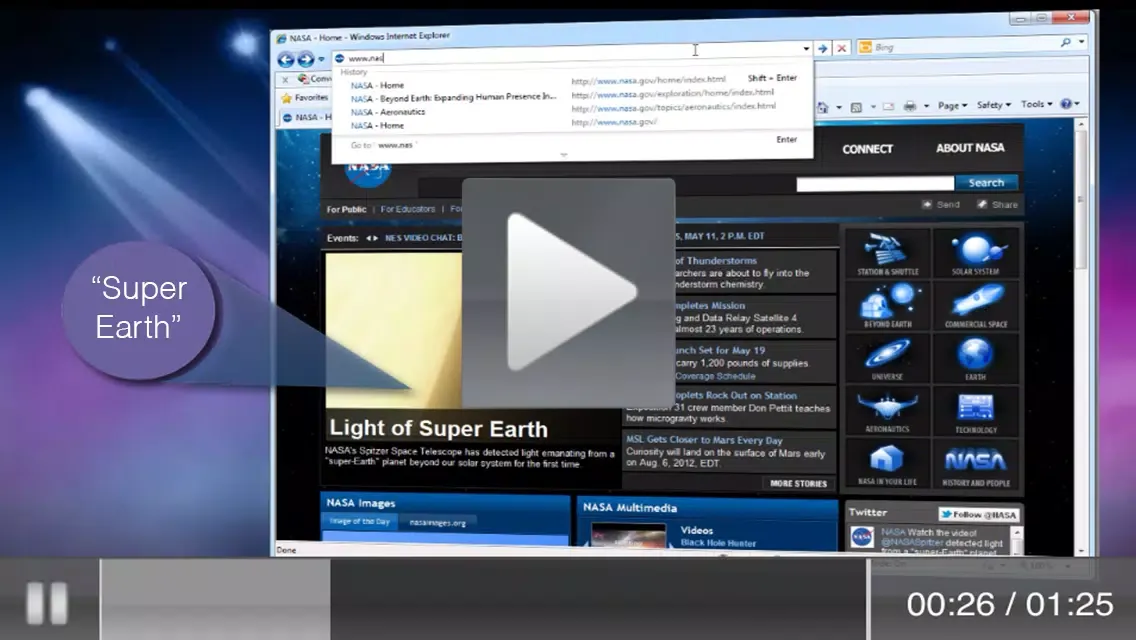Screen dimensions: 1136x640
Task: Open the Safety menu
Action: 993,104
